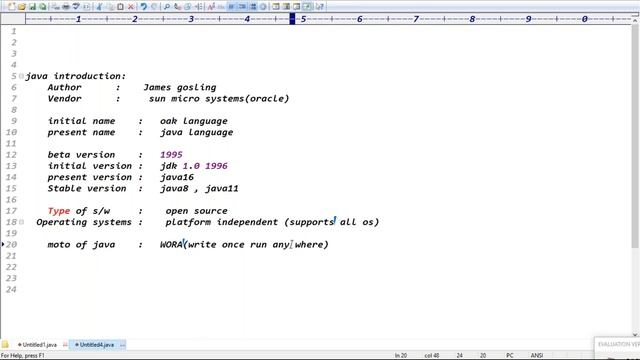The height and width of the screenshot is (360, 640).
Task: Redo the last undone edit
Action: click(154, 7)
